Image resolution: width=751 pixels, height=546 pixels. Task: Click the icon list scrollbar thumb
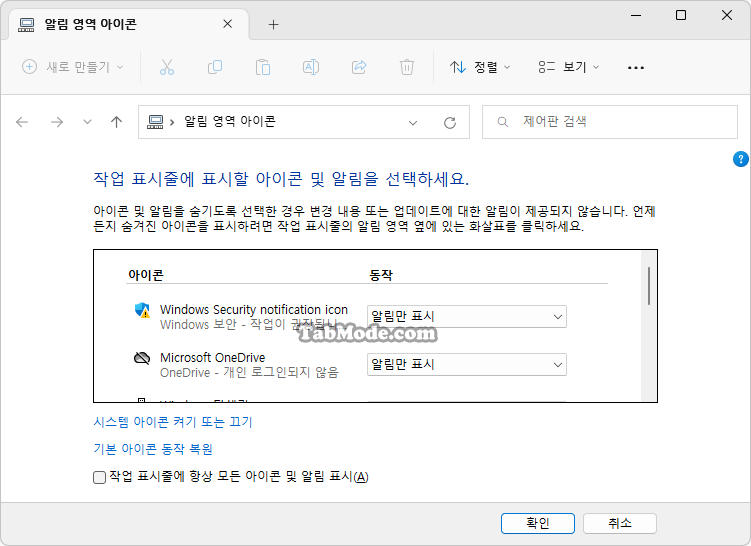click(649, 286)
